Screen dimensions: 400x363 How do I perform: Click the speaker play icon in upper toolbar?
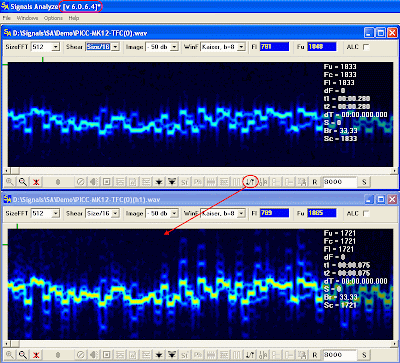(x=94, y=182)
